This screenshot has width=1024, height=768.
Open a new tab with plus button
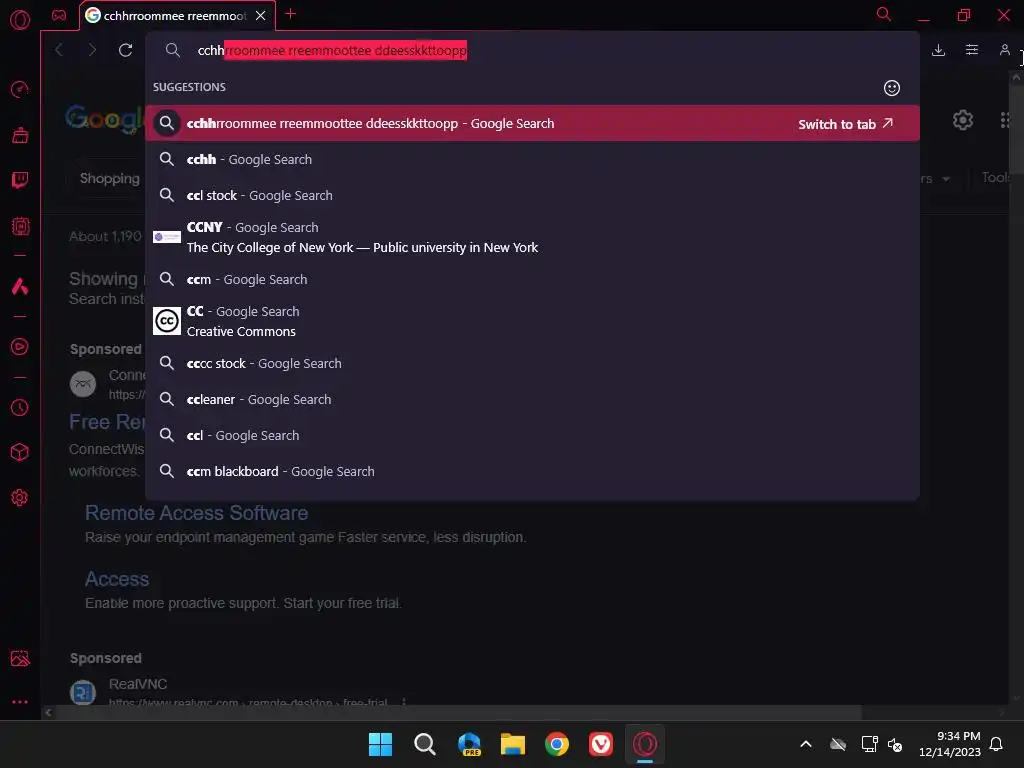(291, 14)
